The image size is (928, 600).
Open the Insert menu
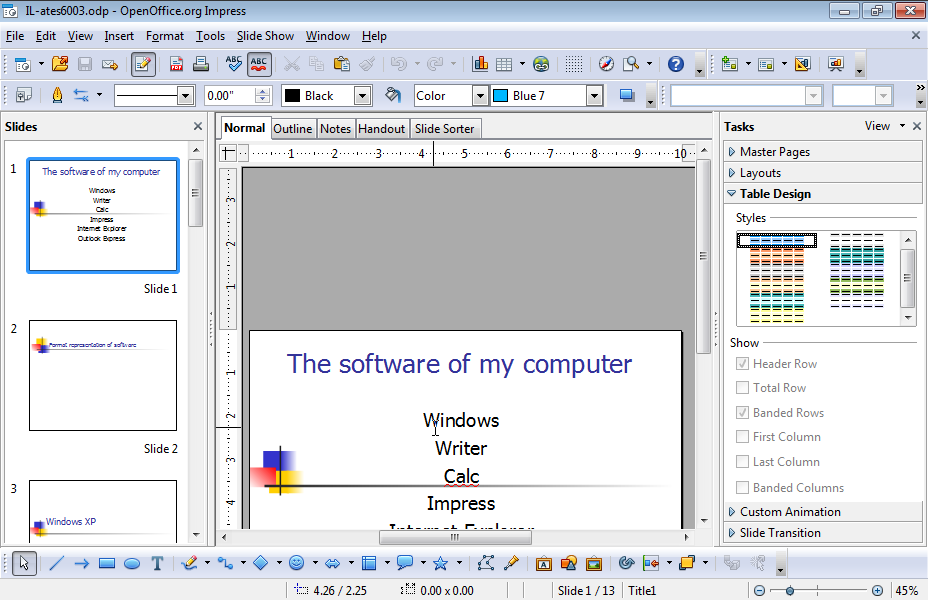119,36
